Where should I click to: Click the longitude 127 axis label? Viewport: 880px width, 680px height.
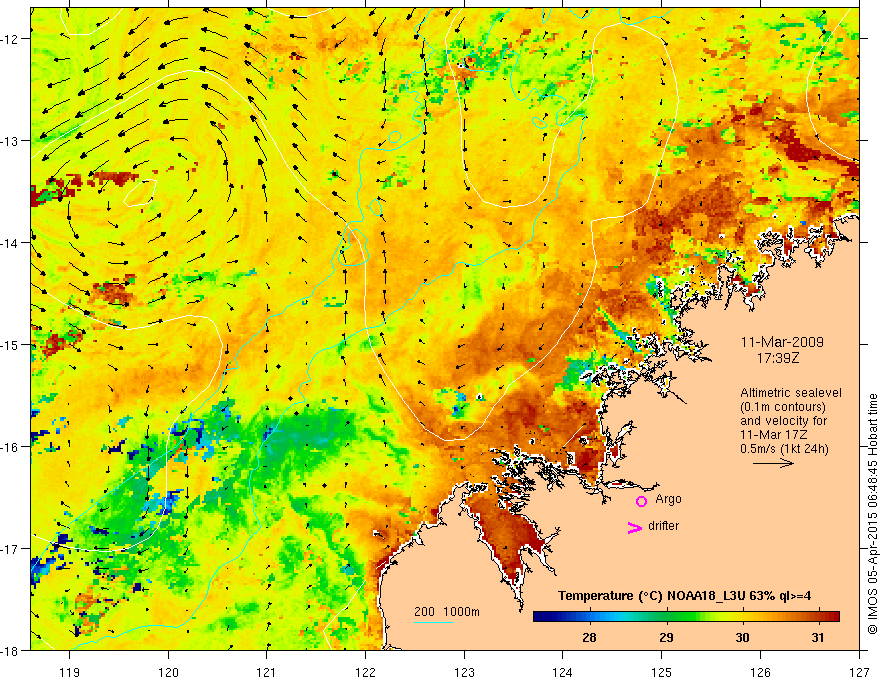[859, 672]
